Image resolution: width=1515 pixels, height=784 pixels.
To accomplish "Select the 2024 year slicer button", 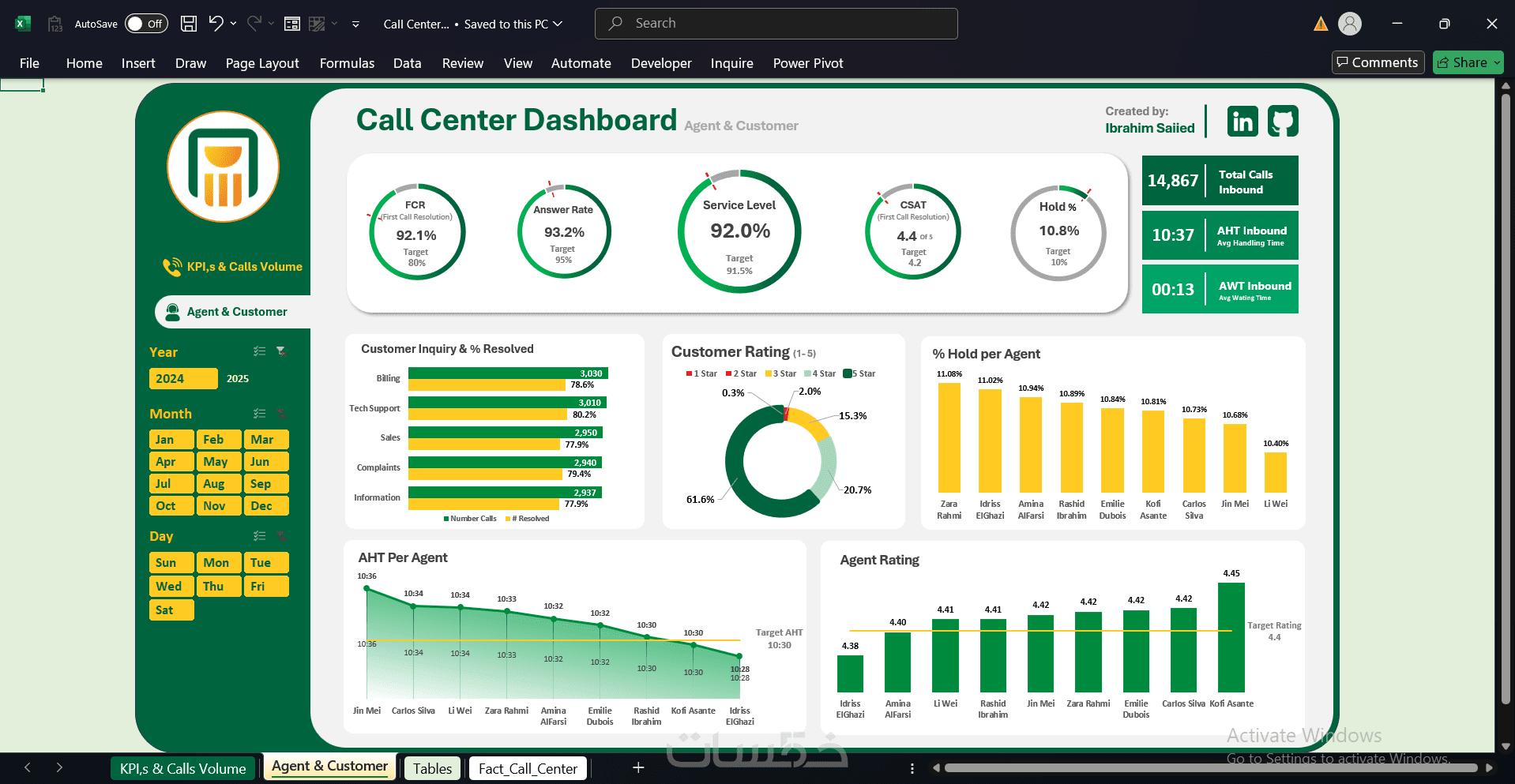I will tap(183, 378).
